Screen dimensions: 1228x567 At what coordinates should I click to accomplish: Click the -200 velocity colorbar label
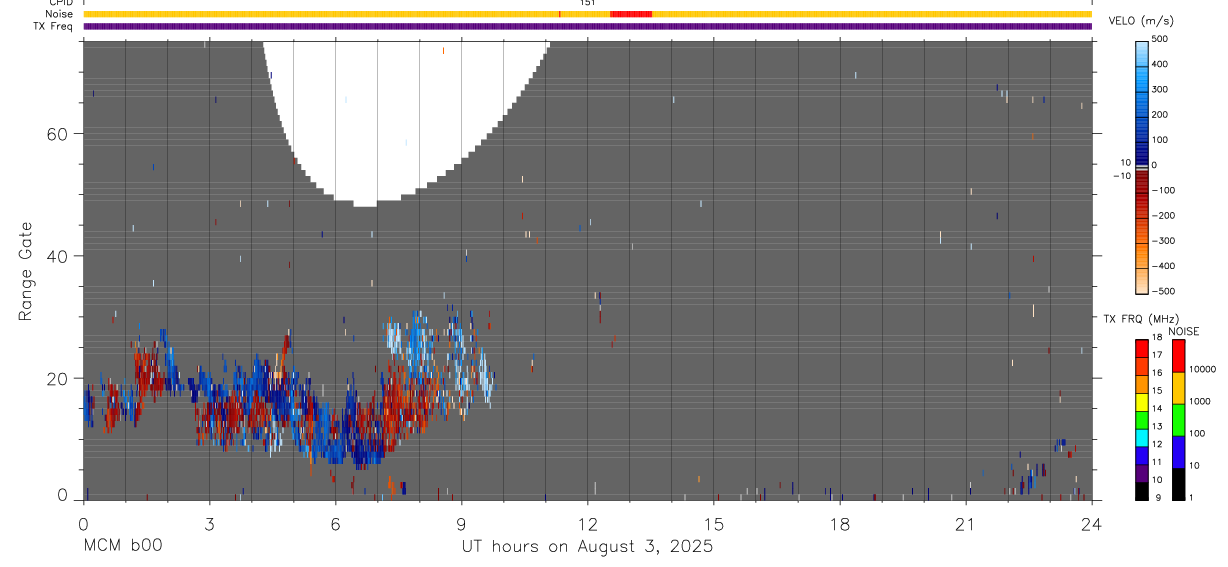[x=1162, y=216]
